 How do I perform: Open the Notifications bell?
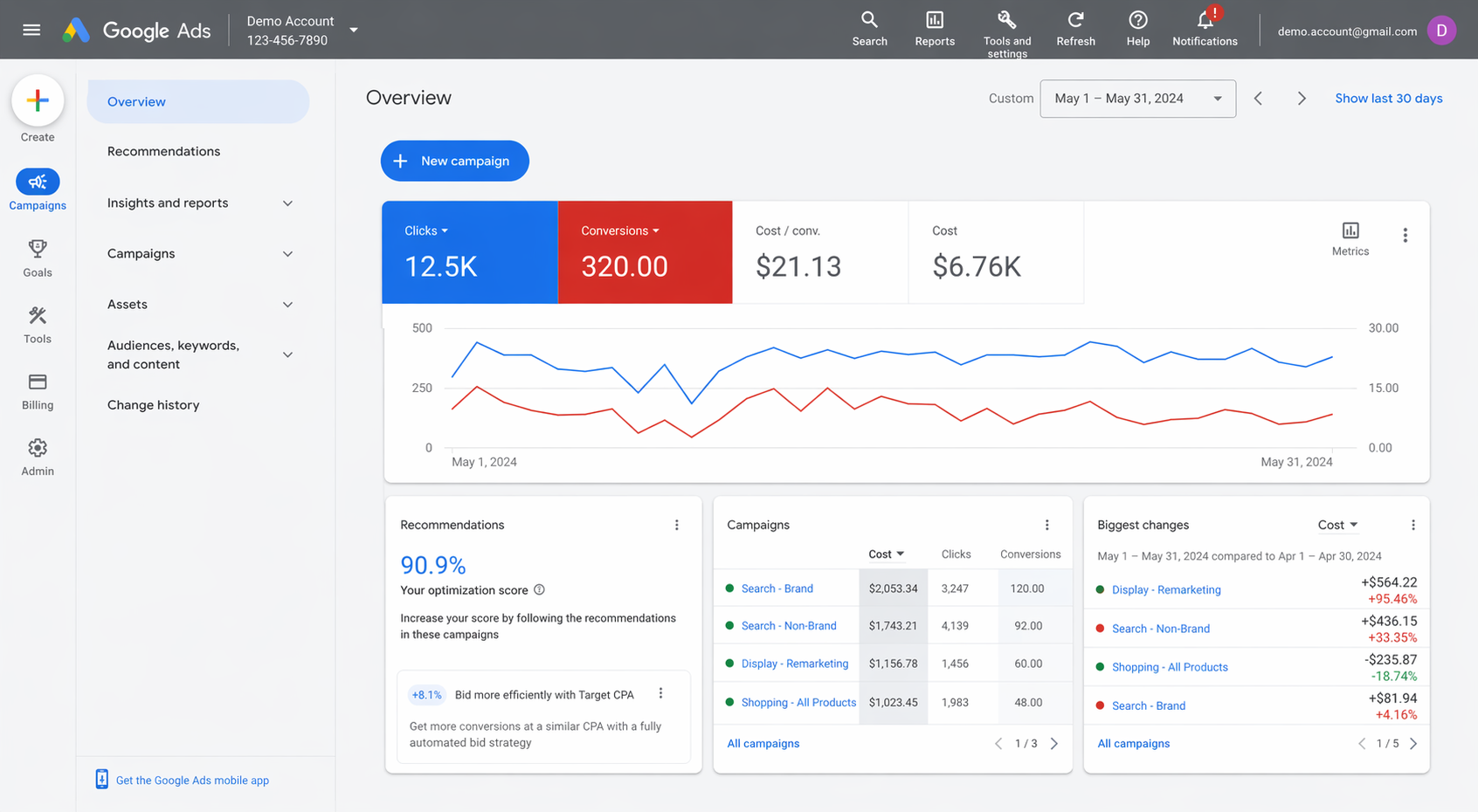click(1205, 20)
